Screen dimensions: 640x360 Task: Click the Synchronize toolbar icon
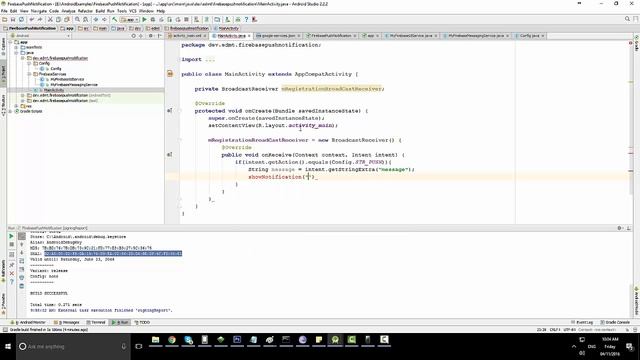click(21, 19)
